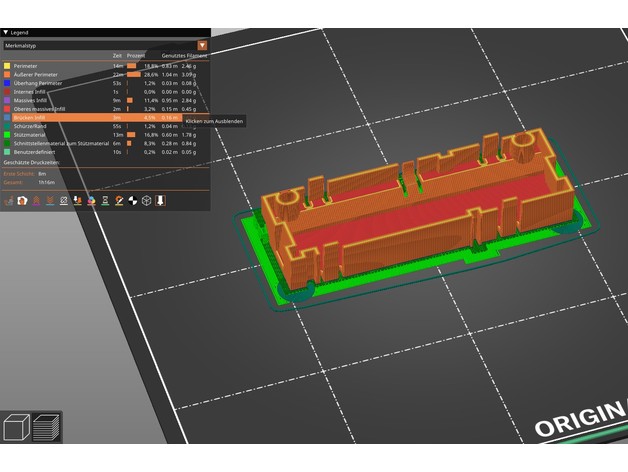Click the yellow Perimeter color swatch

click(7, 64)
